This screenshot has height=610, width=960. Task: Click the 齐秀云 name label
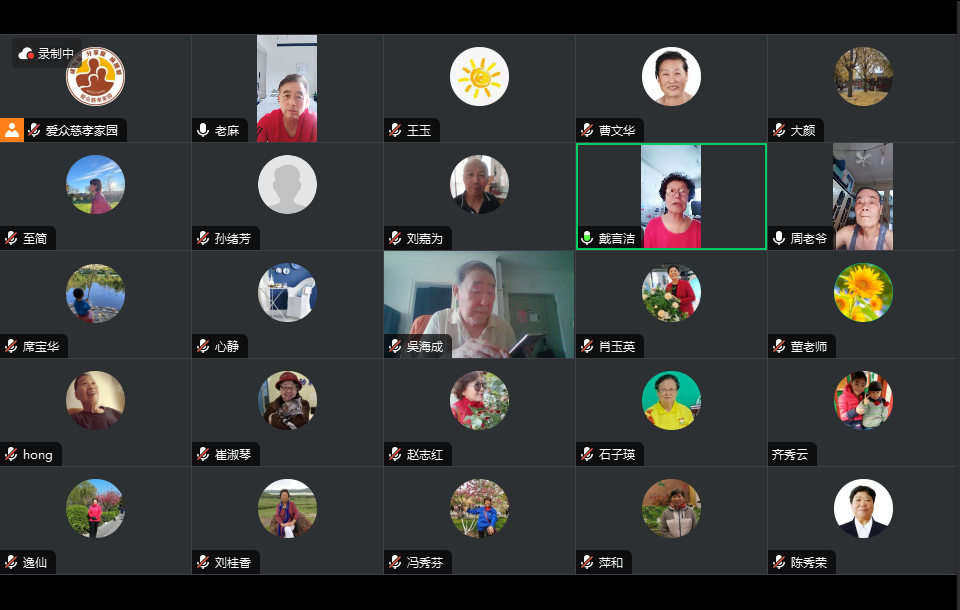(789, 454)
